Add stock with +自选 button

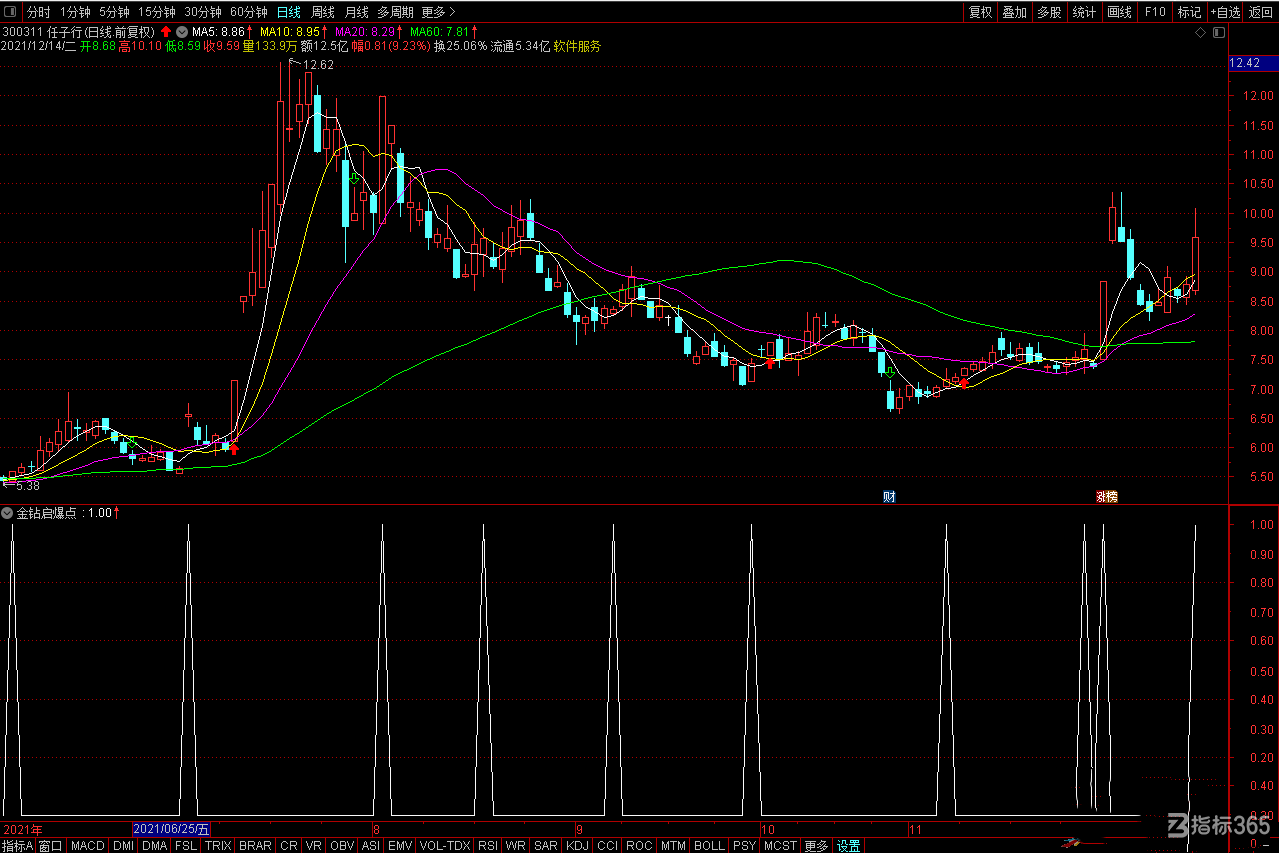point(1225,12)
